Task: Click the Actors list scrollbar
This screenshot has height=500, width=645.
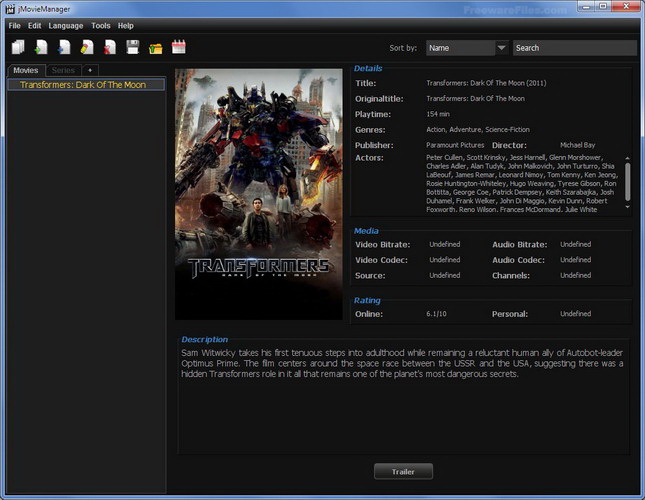Action: point(628,180)
